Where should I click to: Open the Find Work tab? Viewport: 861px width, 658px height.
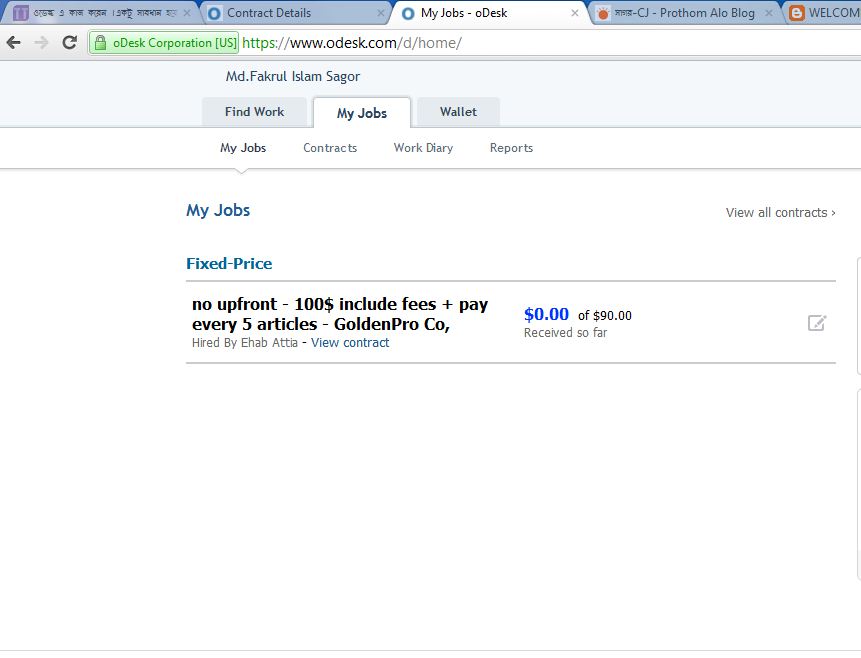(254, 112)
